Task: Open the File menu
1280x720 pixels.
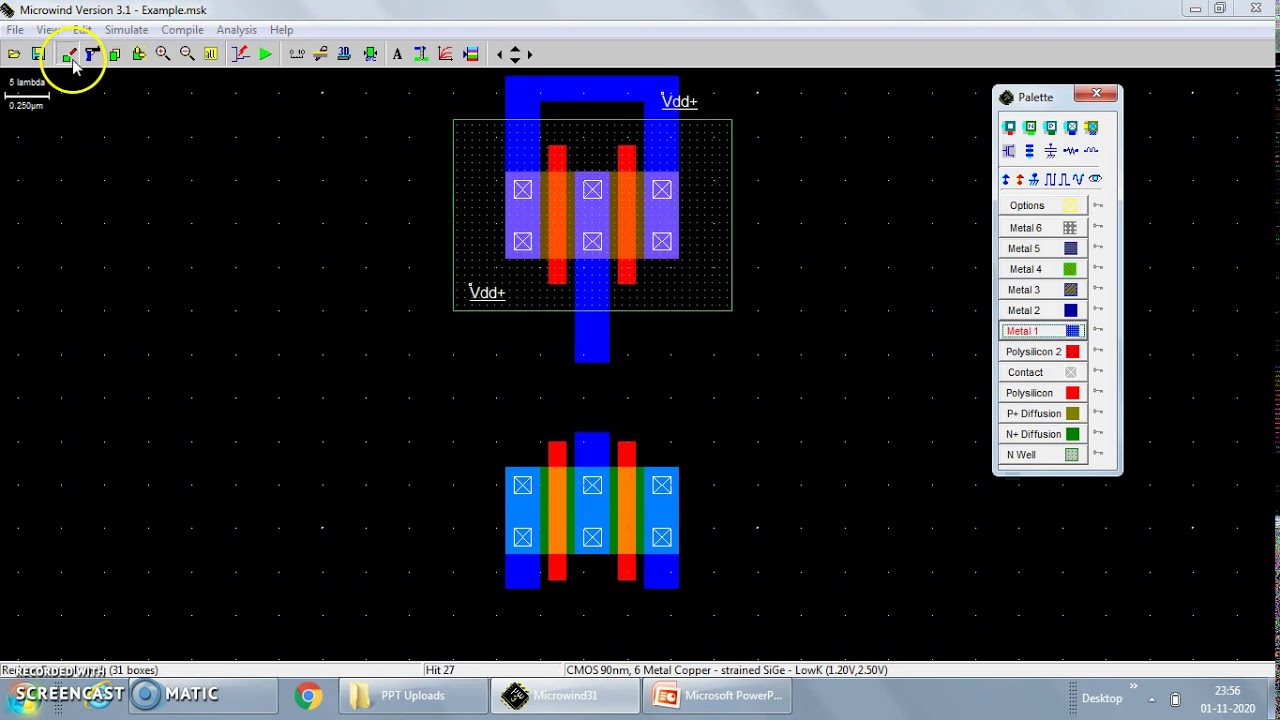Action: pyautogui.click(x=15, y=30)
